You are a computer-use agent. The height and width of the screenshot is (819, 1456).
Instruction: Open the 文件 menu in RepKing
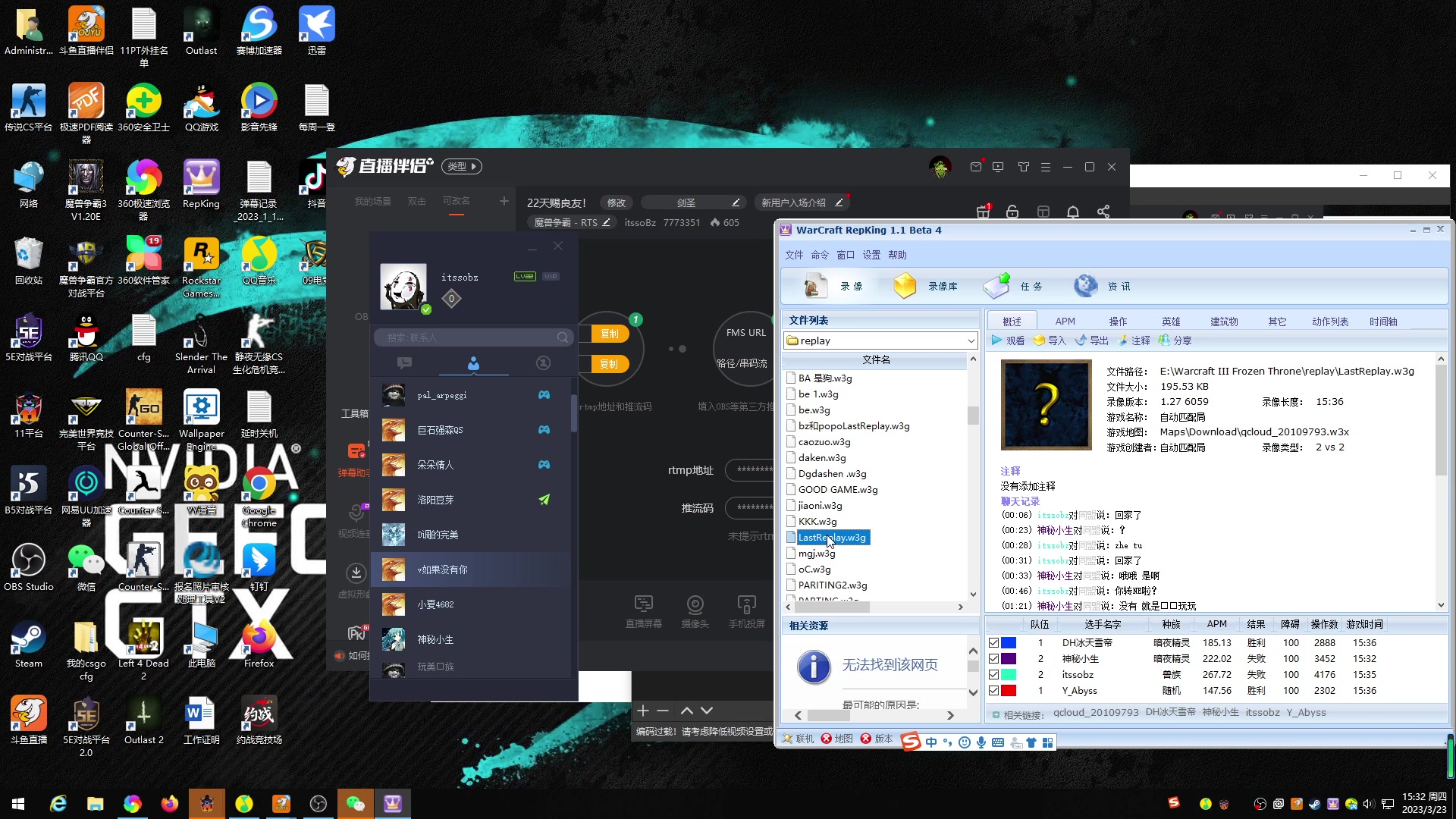point(794,255)
